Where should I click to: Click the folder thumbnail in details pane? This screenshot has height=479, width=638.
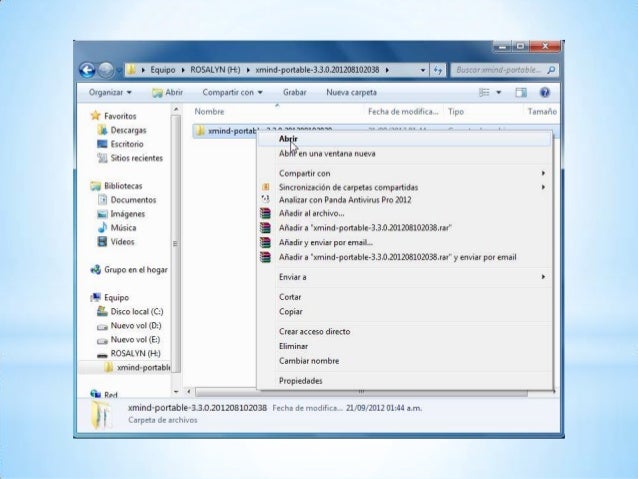pyautogui.click(x=100, y=415)
